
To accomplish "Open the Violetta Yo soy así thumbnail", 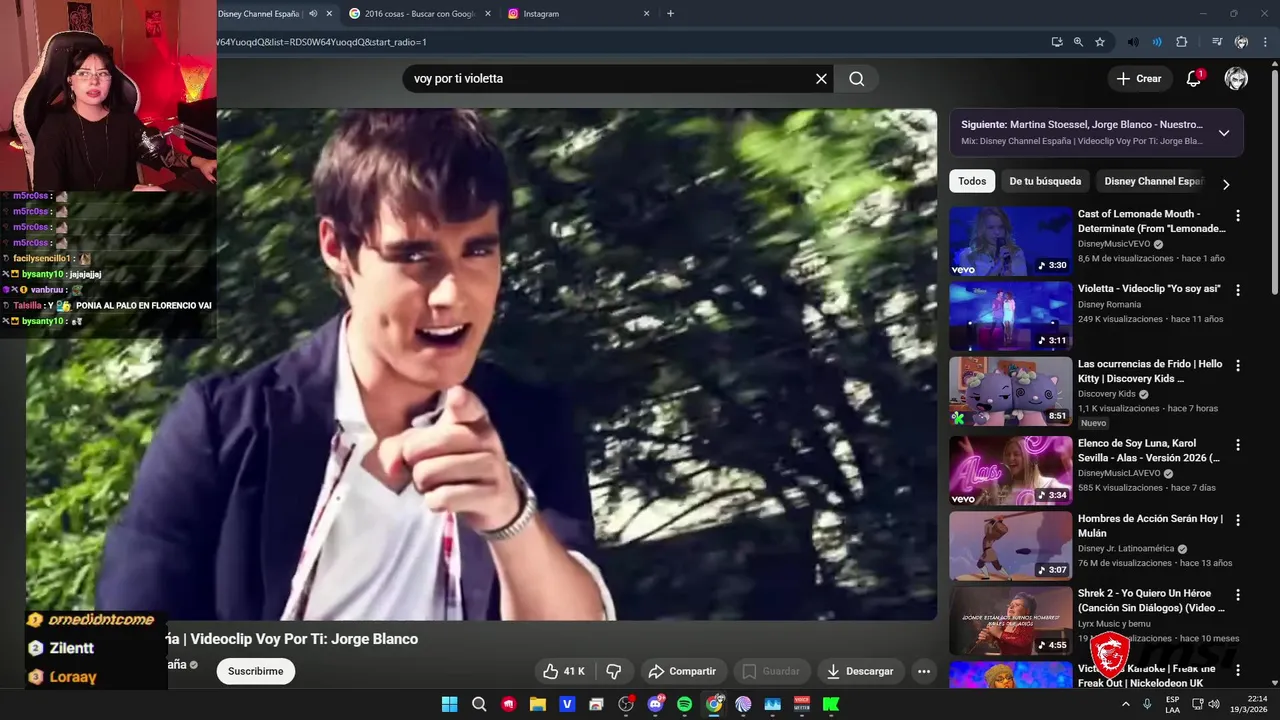I will point(1010,316).
